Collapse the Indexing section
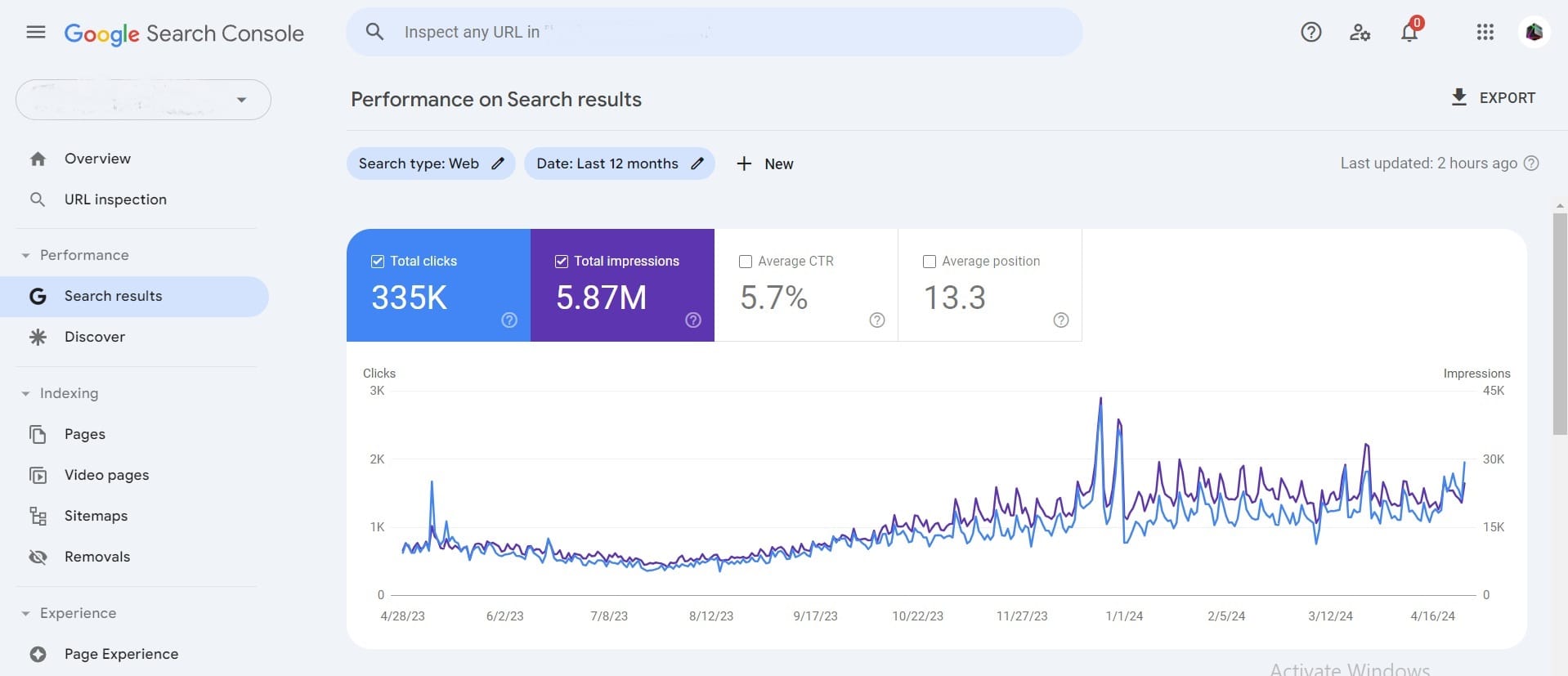 (25, 394)
